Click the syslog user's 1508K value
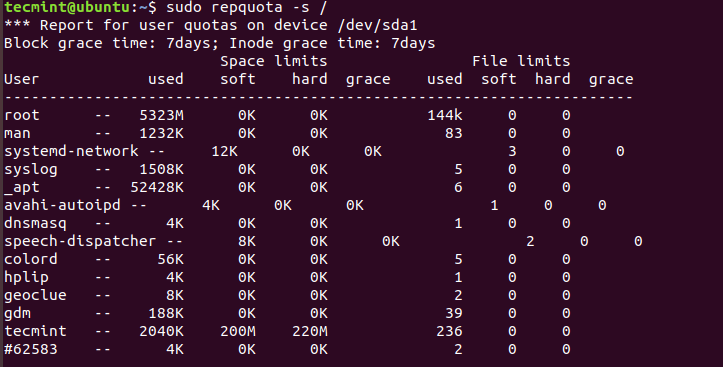 (x=161, y=169)
